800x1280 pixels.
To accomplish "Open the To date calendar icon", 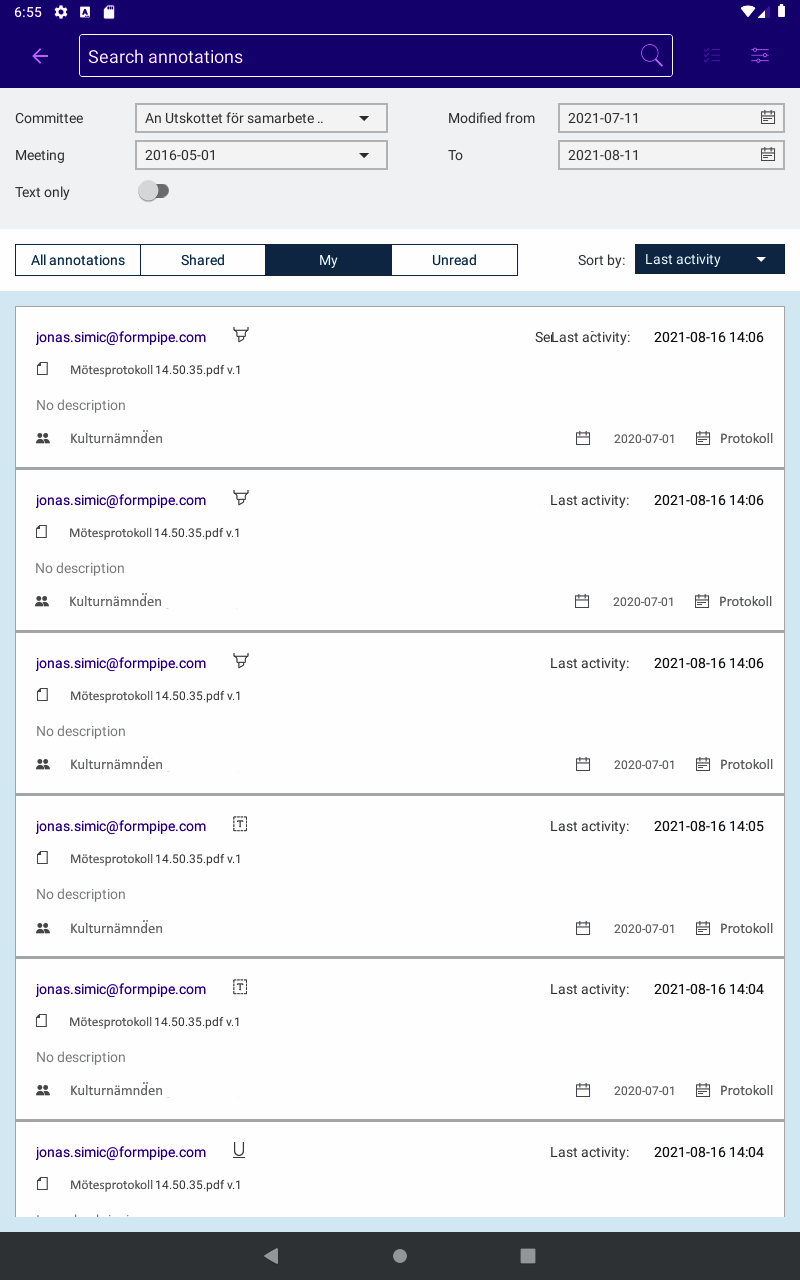I will click(767, 155).
